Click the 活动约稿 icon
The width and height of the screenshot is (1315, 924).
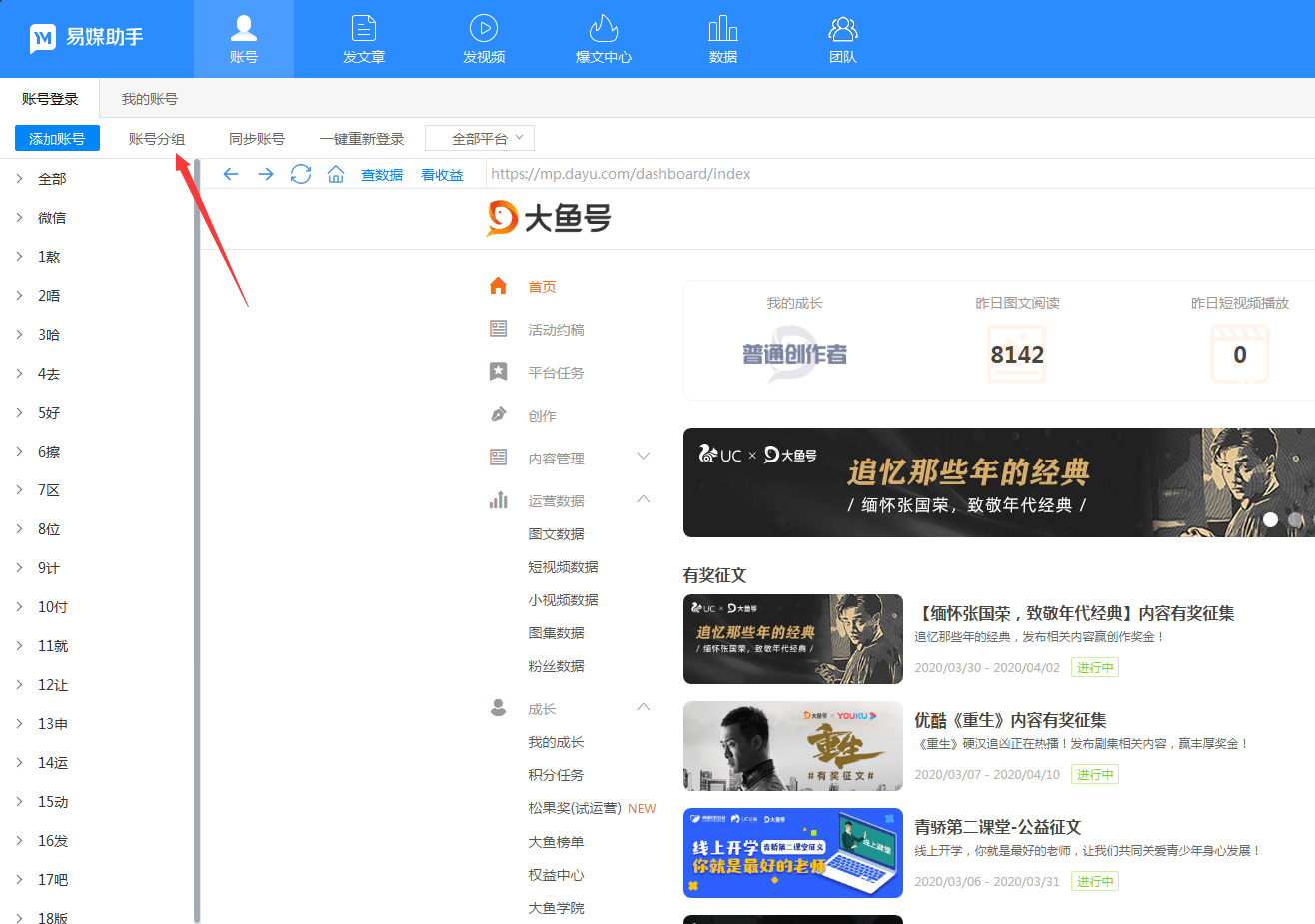498,329
